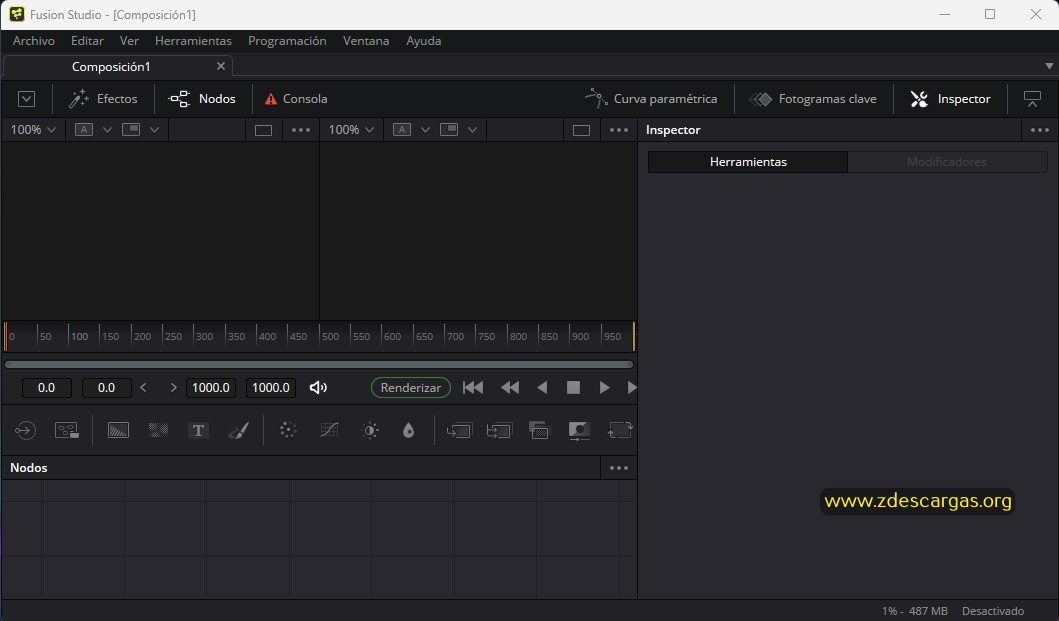This screenshot has height=621, width=1059.
Task: Click the node-pipeline icon beside the Loader tool
Action: tap(67, 430)
